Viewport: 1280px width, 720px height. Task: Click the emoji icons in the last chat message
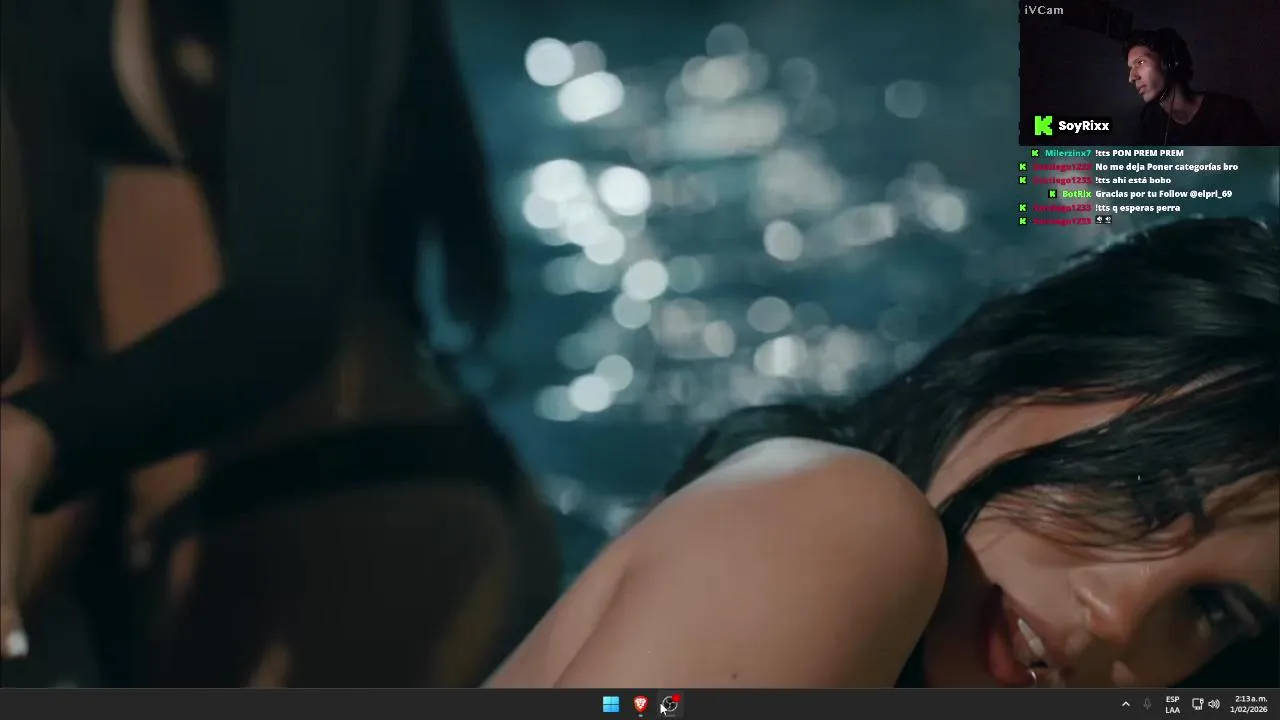(x=1103, y=220)
